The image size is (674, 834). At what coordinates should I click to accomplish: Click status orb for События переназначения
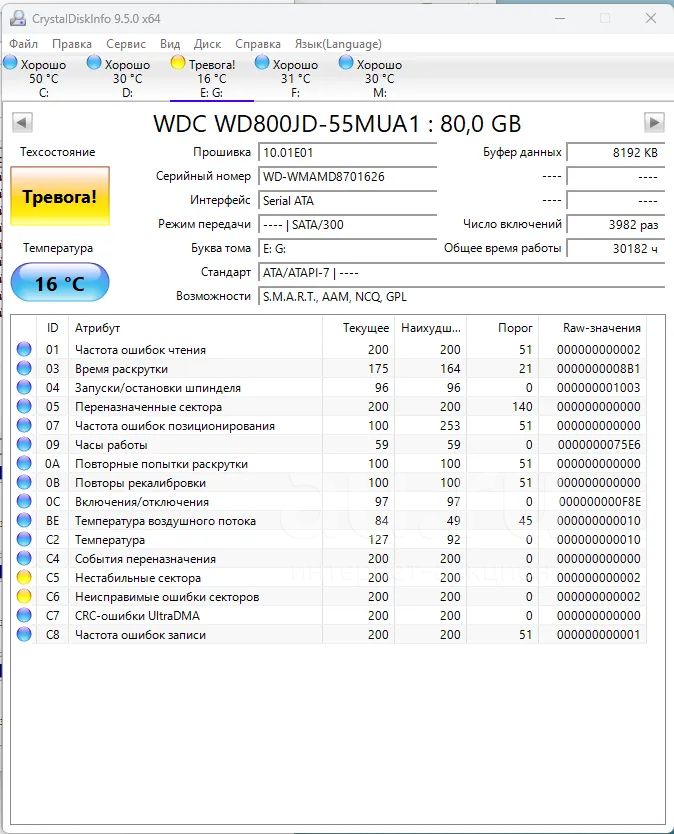[24, 558]
